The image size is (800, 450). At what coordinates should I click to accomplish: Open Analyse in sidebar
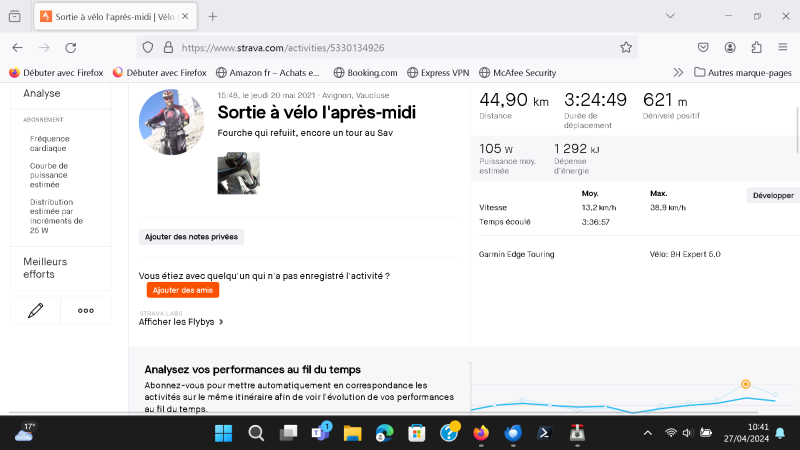[x=42, y=93]
